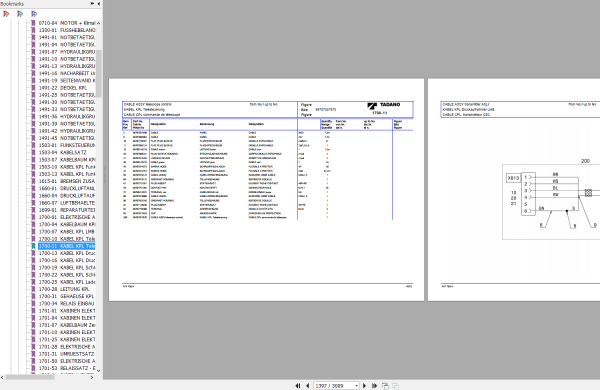Viewport: 600px width, 390px height.
Task: Click the green bookmark options icon
Action: (x=20, y=14)
